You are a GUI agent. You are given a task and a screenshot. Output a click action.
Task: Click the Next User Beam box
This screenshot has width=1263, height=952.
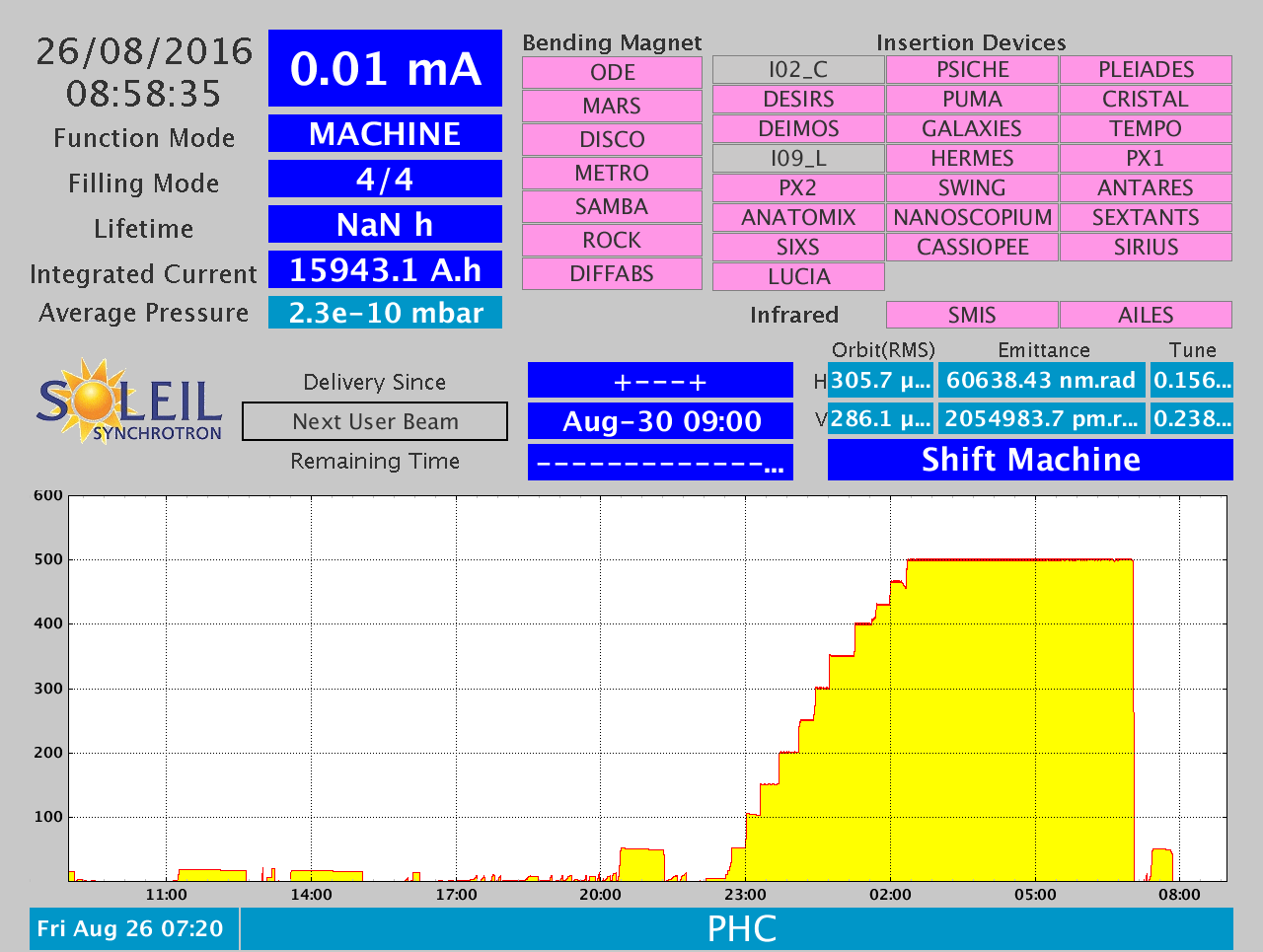pos(375,421)
